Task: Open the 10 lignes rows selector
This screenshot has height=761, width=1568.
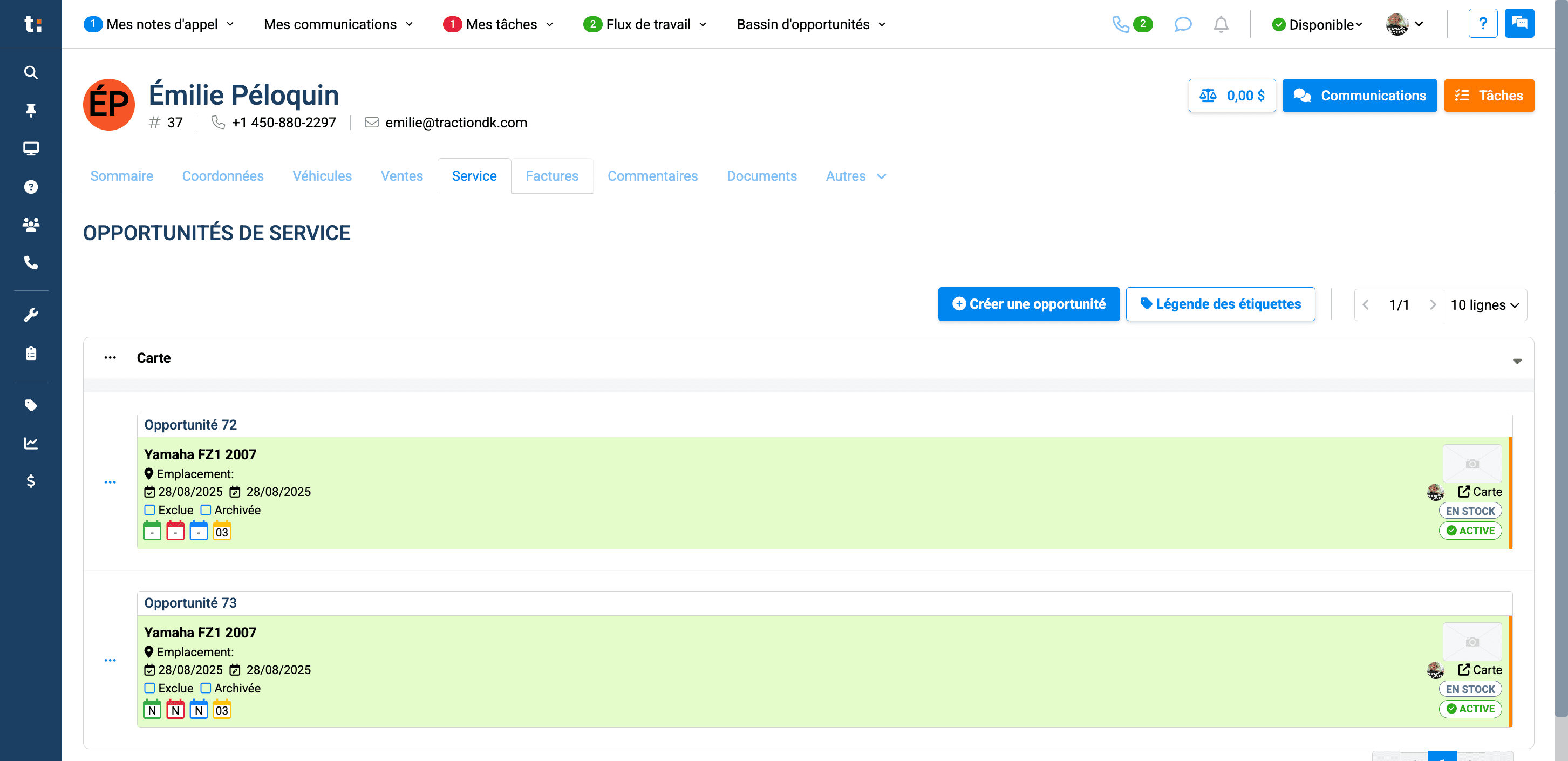Action: pos(1485,304)
